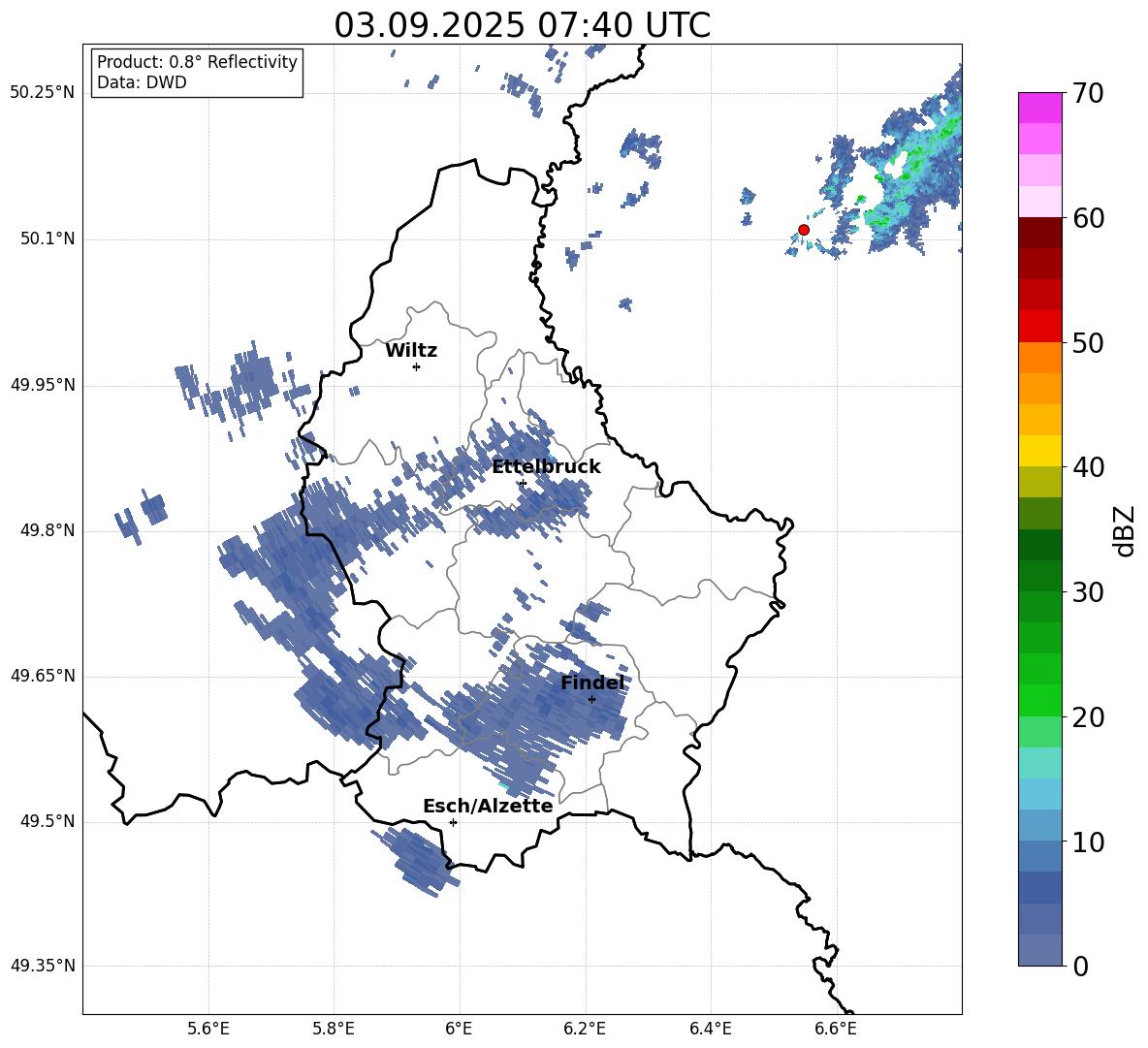Image resolution: width=1148 pixels, height=1048 pixels.
Task: Click the dark blue colorbar segment near 5
Action: (1039, 887)
